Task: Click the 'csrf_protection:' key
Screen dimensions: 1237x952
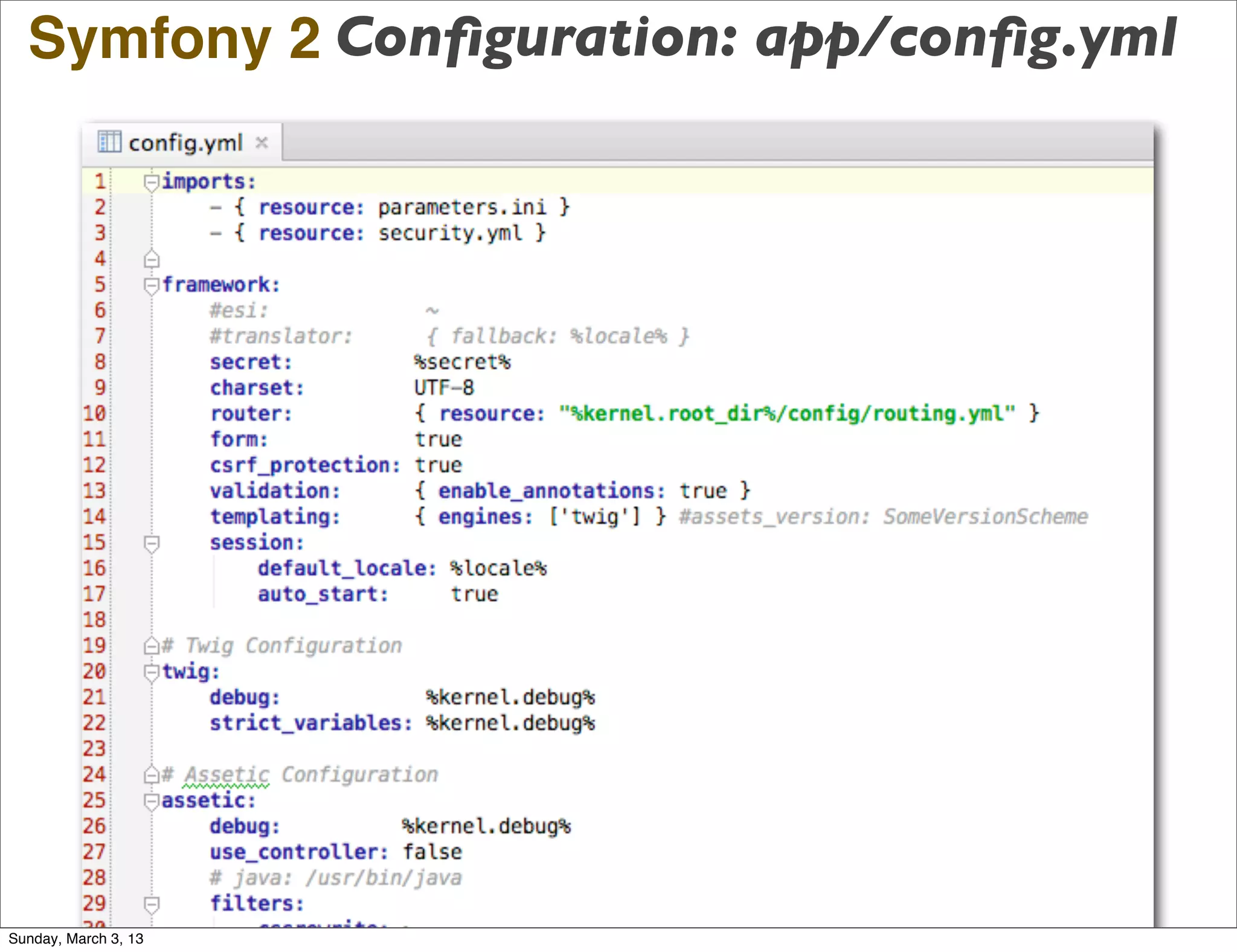Action: [x=305, y=465]
